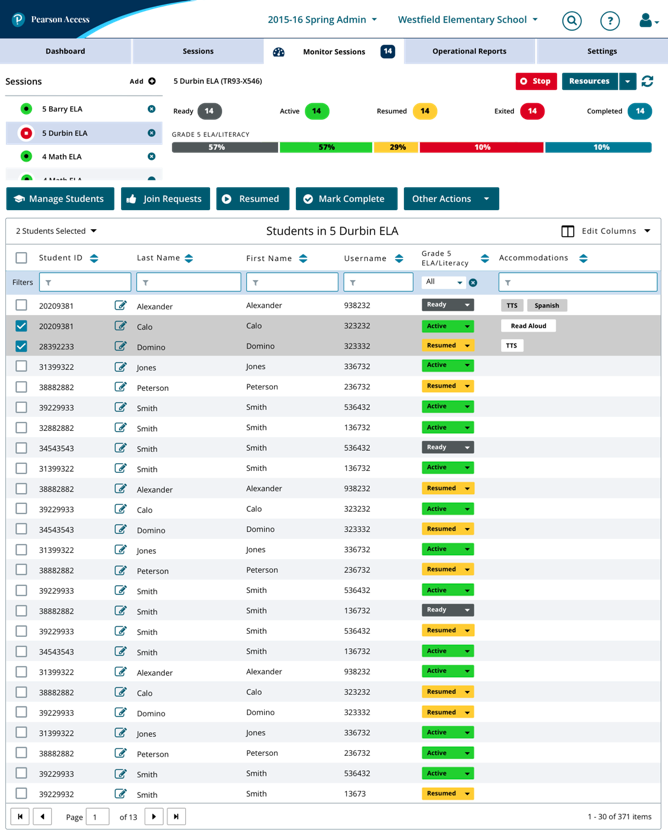The width and height of the screenshot is (668, 830).
Task: Click the Spanish accommodation tag
Action: click(547, 305)
